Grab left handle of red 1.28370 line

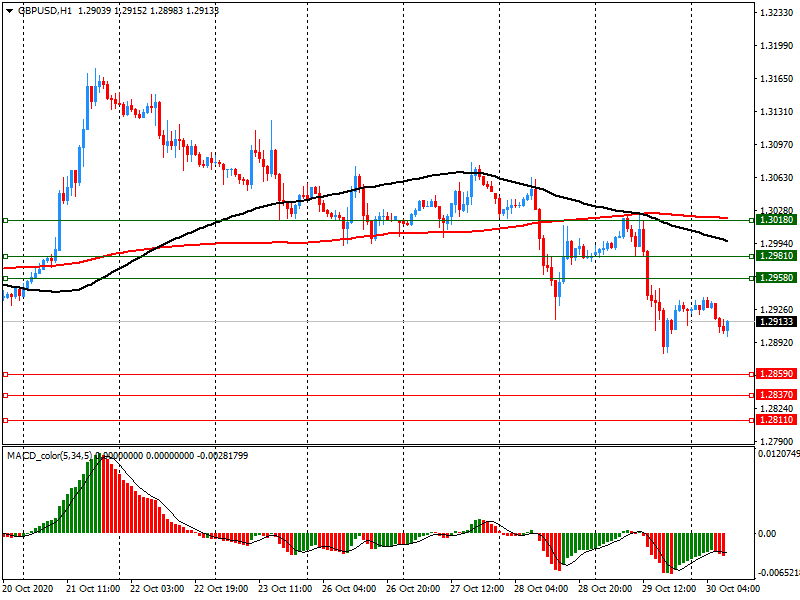[x=6, y=395]
